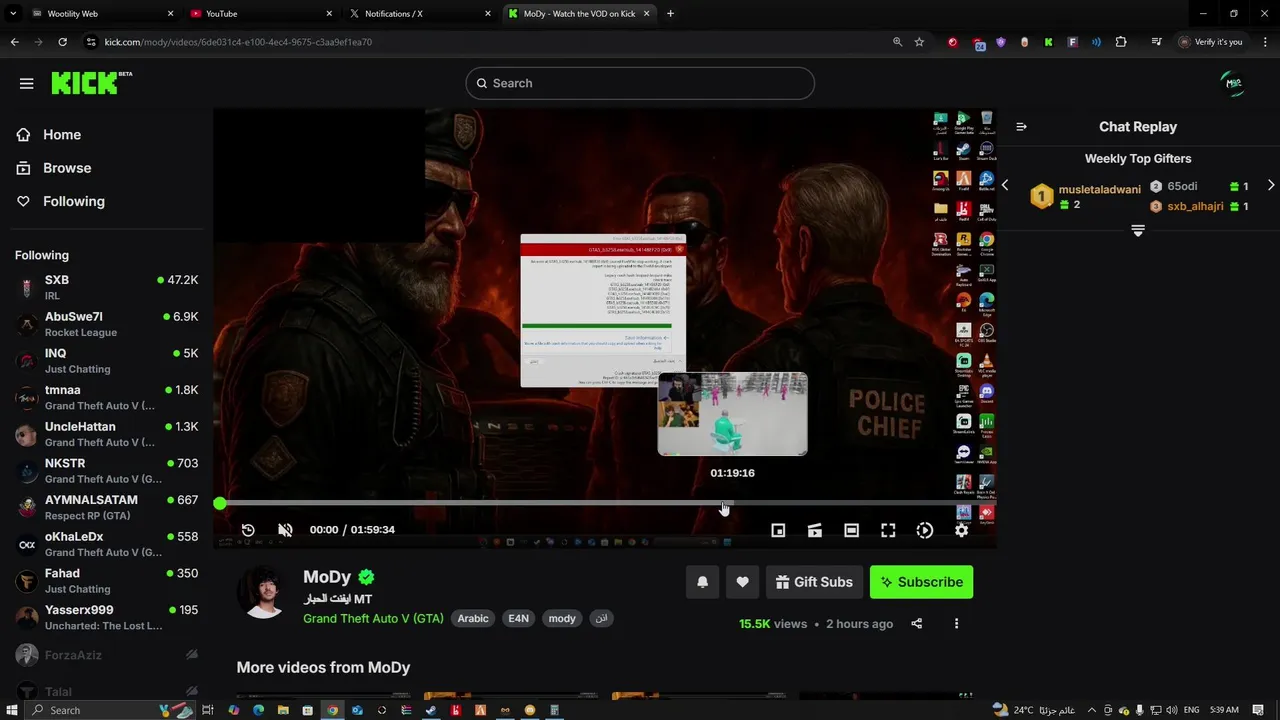Image resolution: width=1280 pixels, height=720 pixels.
Task: Toggle theater mode
Action: (x=851, y=530)
